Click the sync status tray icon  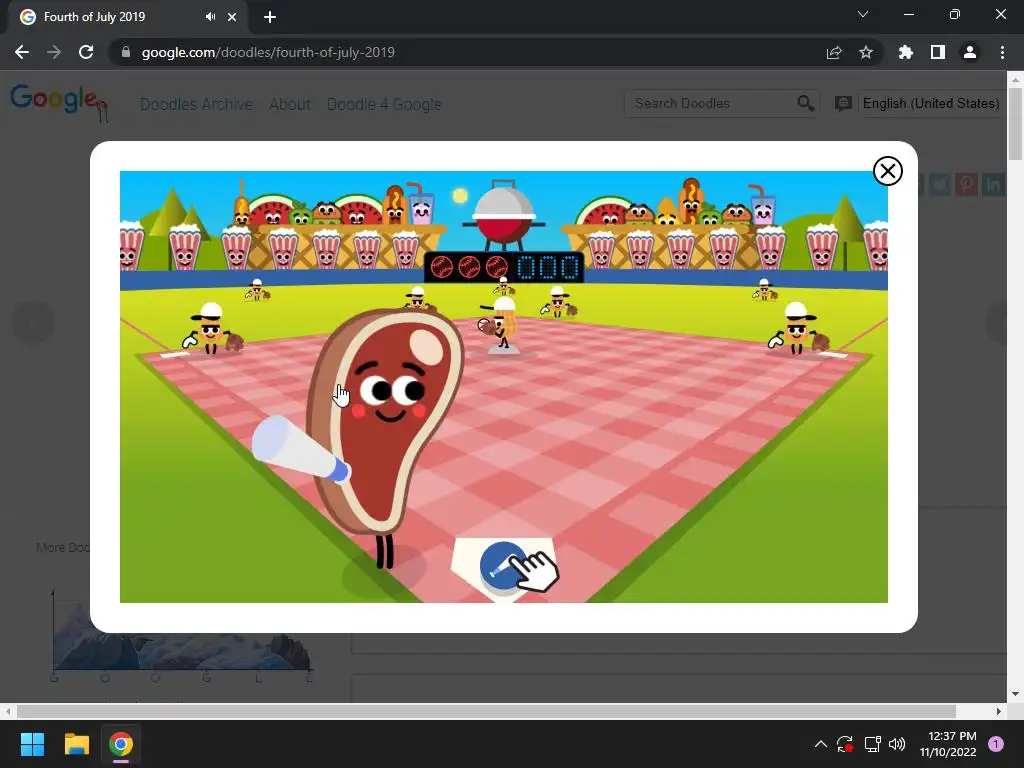pos(845,744)
